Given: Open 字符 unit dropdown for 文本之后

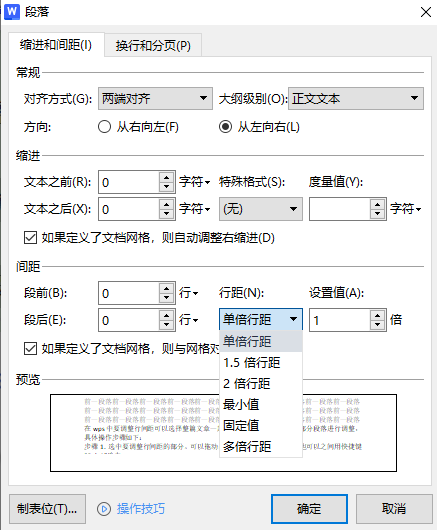Looking at the screenshot, I should coord(194,209).
